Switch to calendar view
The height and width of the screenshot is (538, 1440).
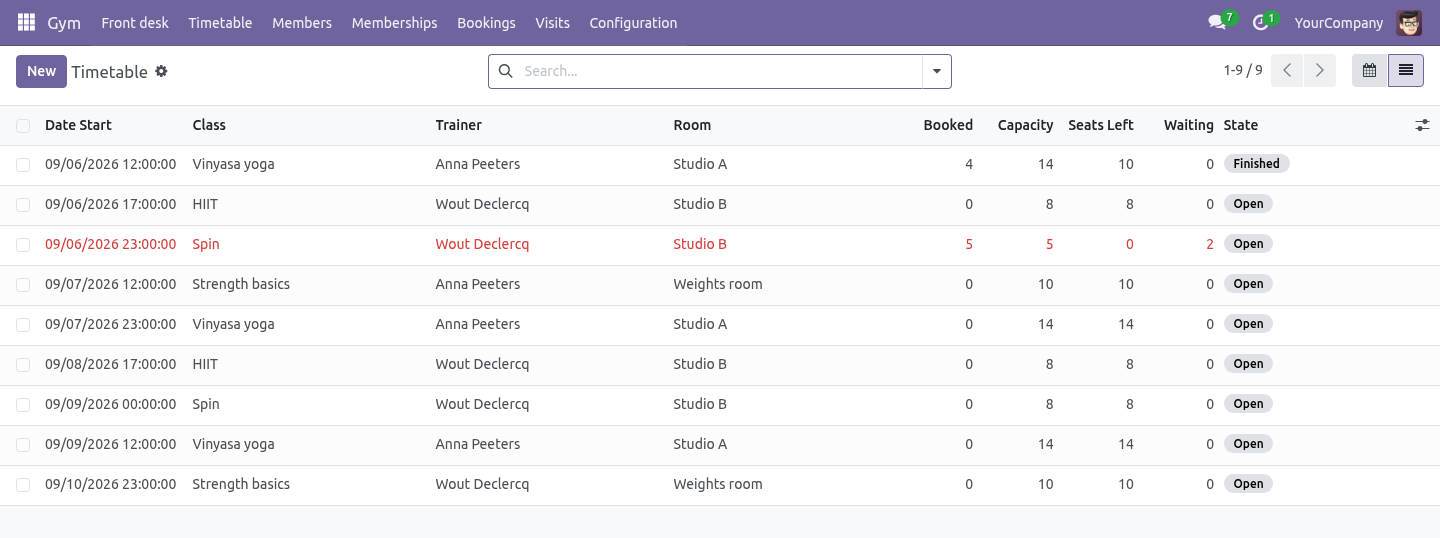(x=1370, y=71)
